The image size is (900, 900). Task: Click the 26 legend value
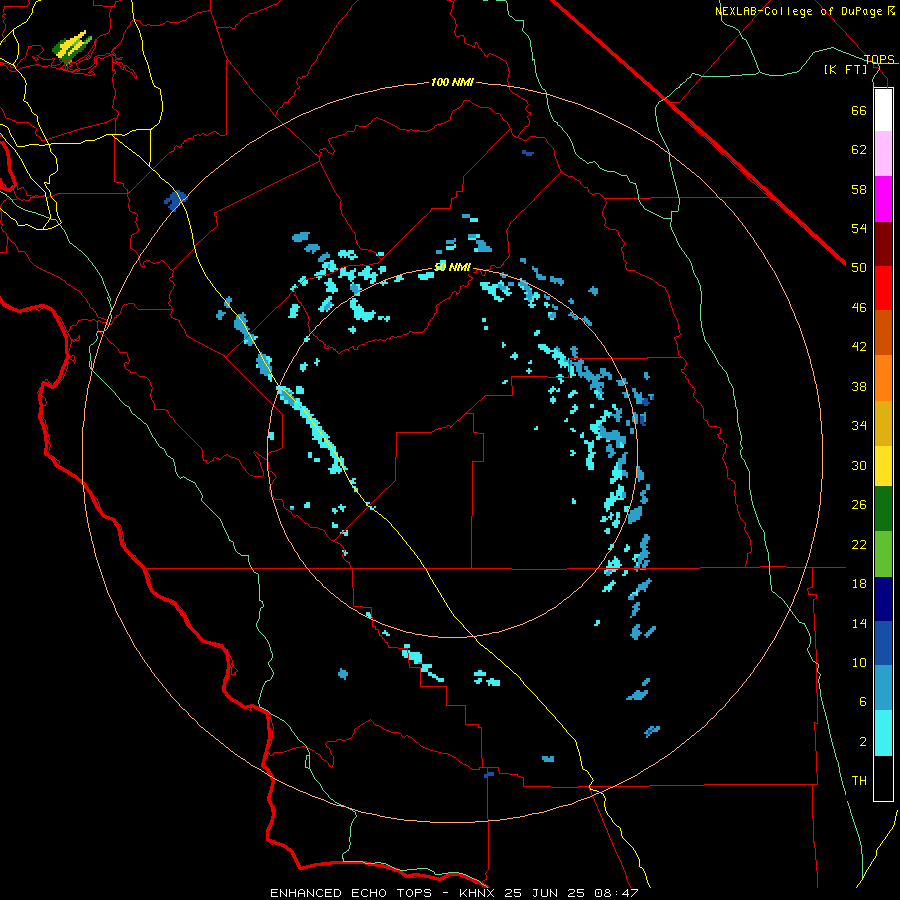tap(859, 505)
